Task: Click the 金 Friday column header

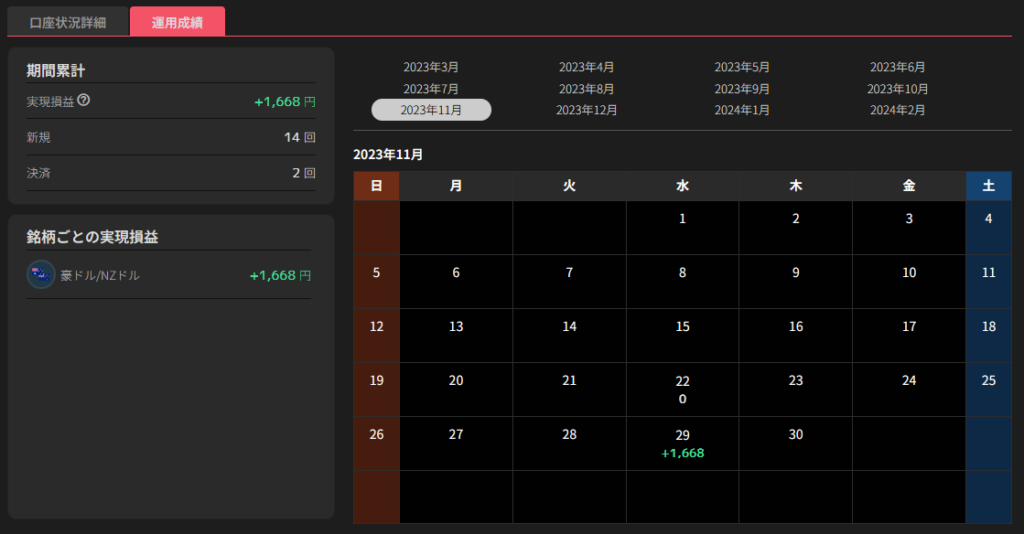Action: coord(909,186)
